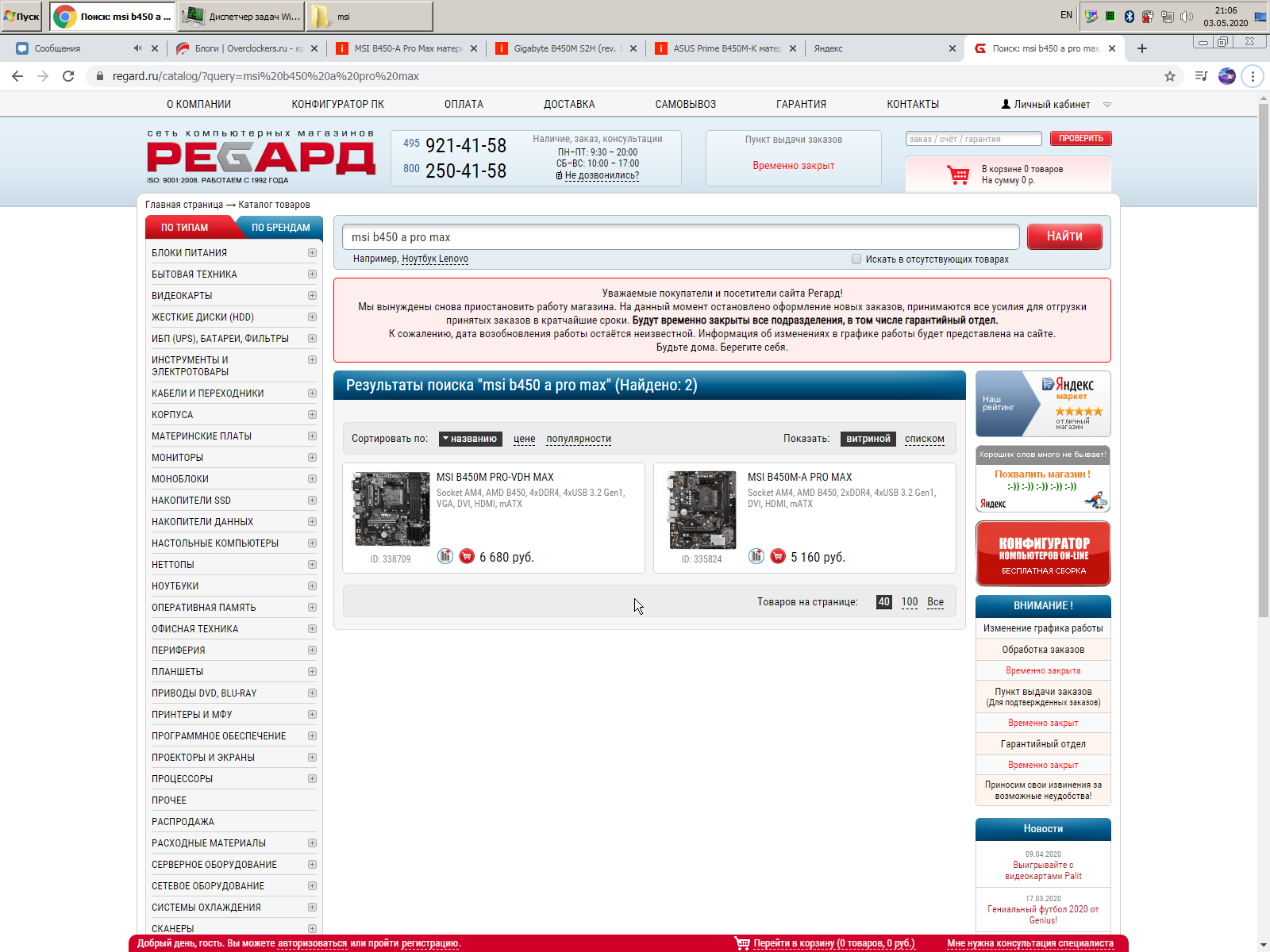This screenshot has width=1270, height=952.
Task: Add MSI B450M PRO-VDH MAX to cart
Action: pyautogui.click(x=467, y=556)
